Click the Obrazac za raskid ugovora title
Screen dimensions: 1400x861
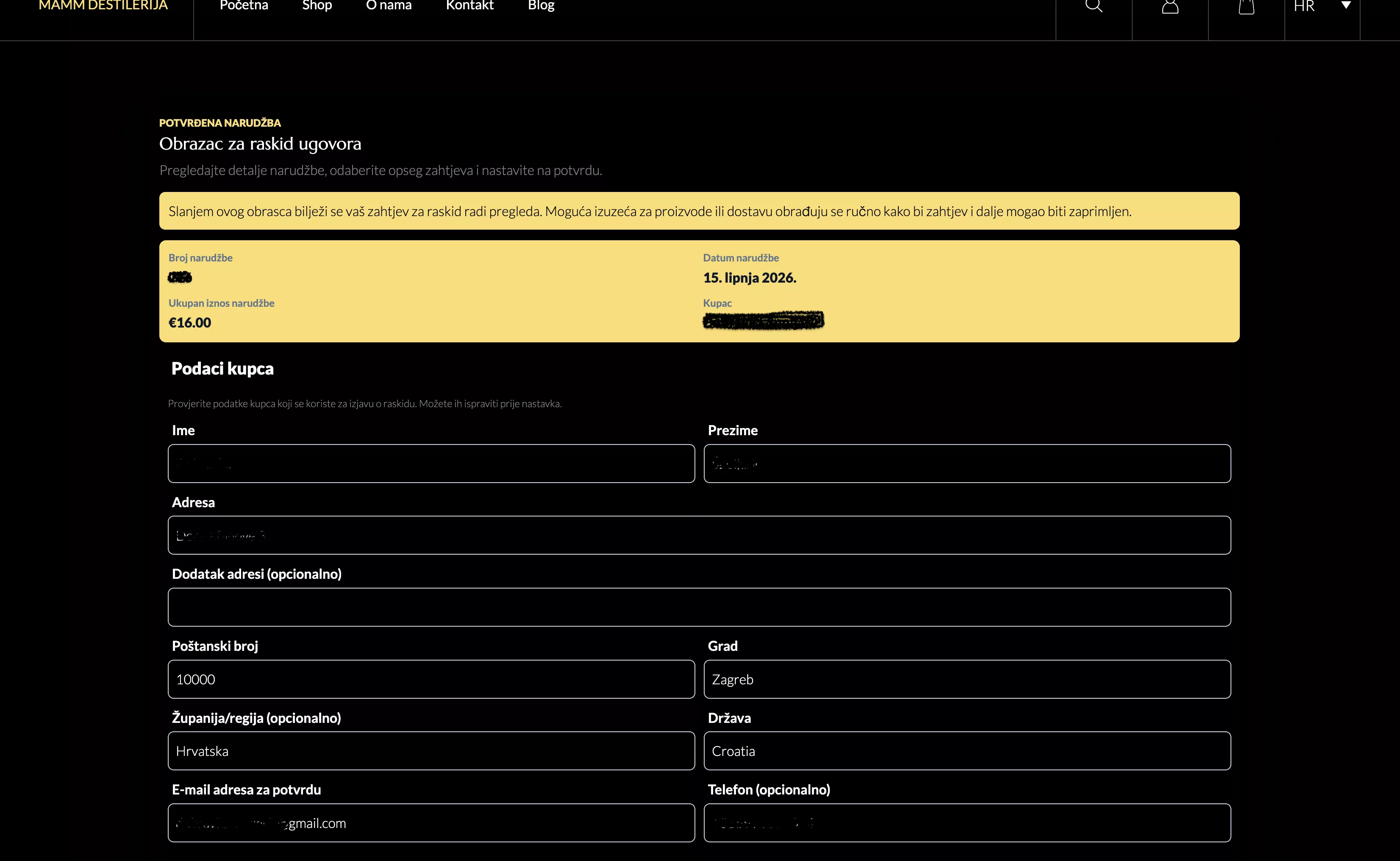point(260,144)
